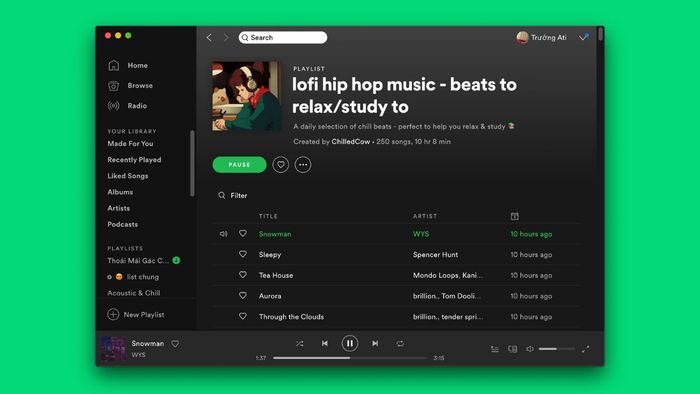Open the connect to device menu
This screenshot has height=394, width=700.
click(512, 349)
